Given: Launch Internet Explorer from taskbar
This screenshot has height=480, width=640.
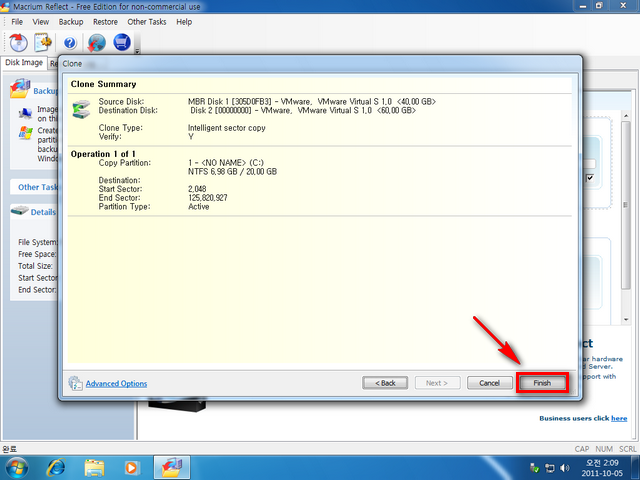Looking at the screenshot, I should (56, 468).
